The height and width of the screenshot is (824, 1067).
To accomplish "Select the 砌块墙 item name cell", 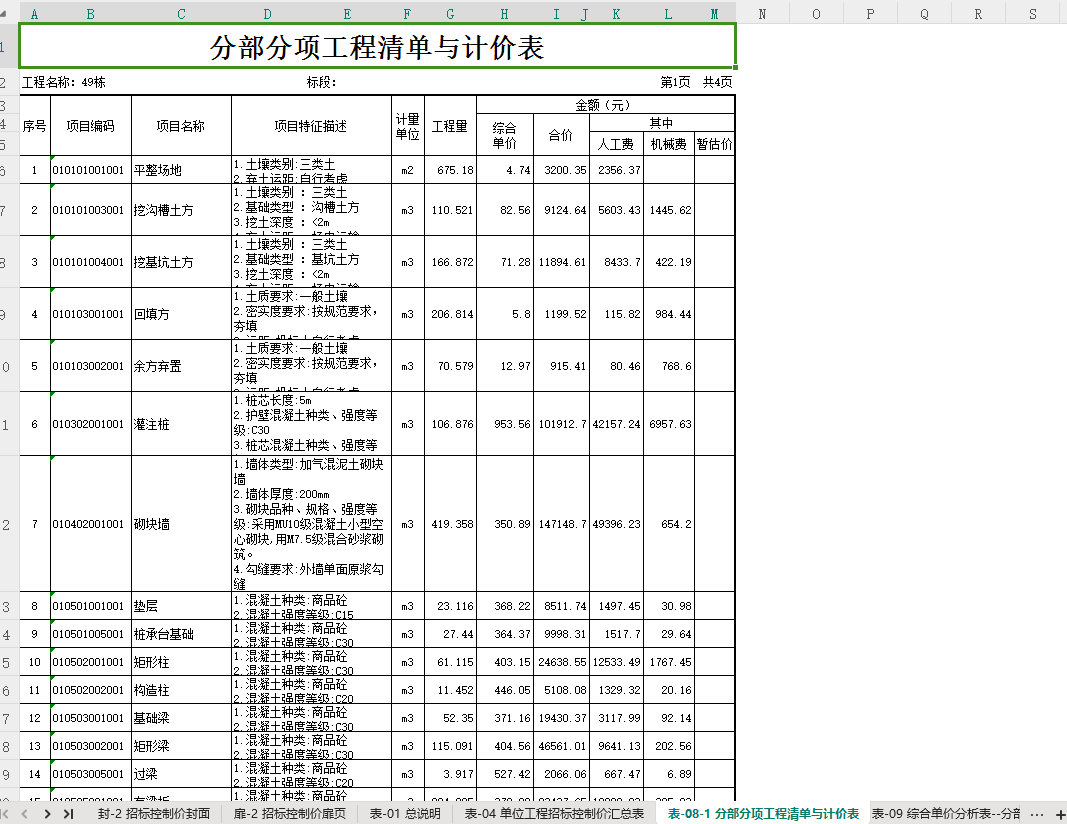I will (181, 524).
